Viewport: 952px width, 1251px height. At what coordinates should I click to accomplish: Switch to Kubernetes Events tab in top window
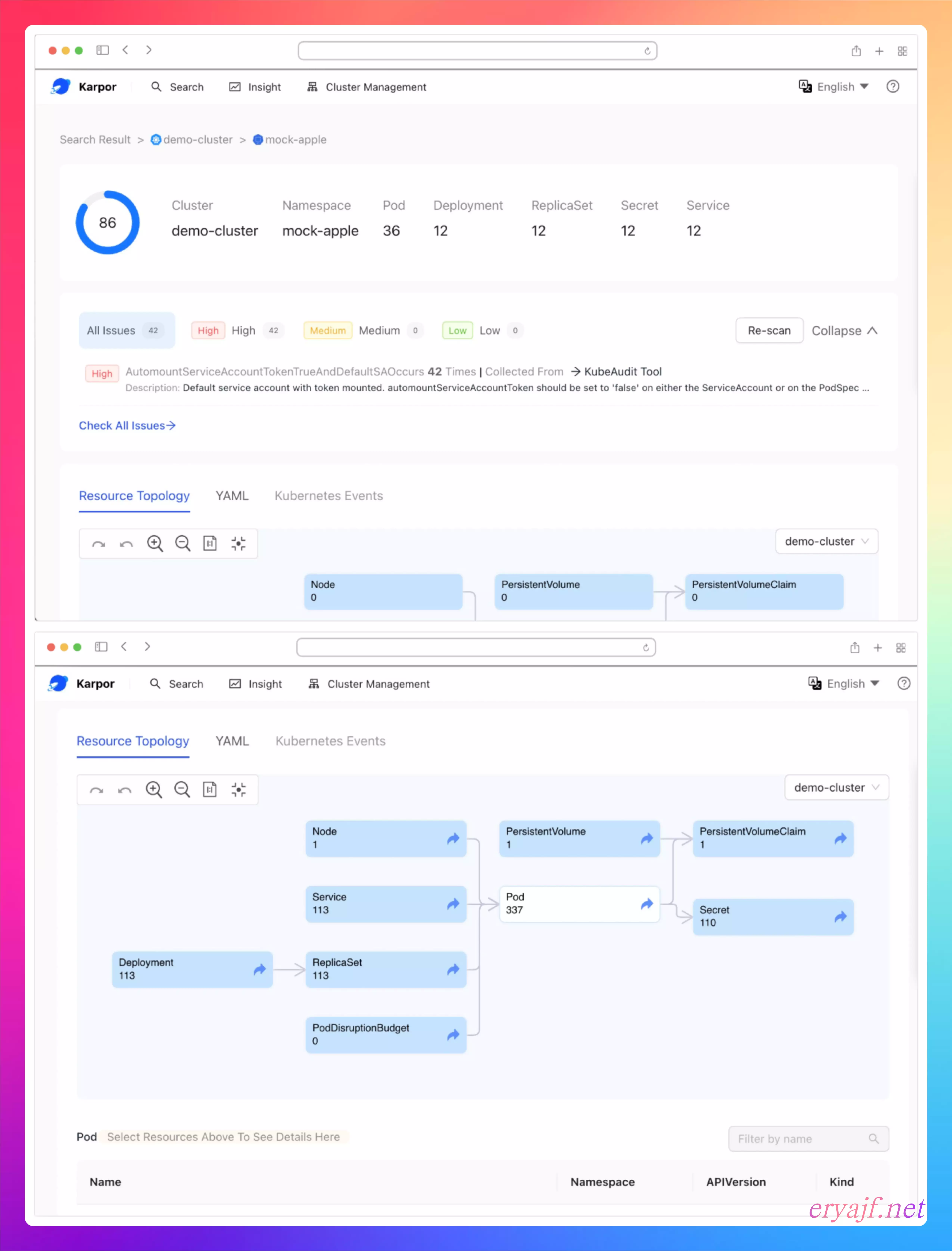pos(329,496)
